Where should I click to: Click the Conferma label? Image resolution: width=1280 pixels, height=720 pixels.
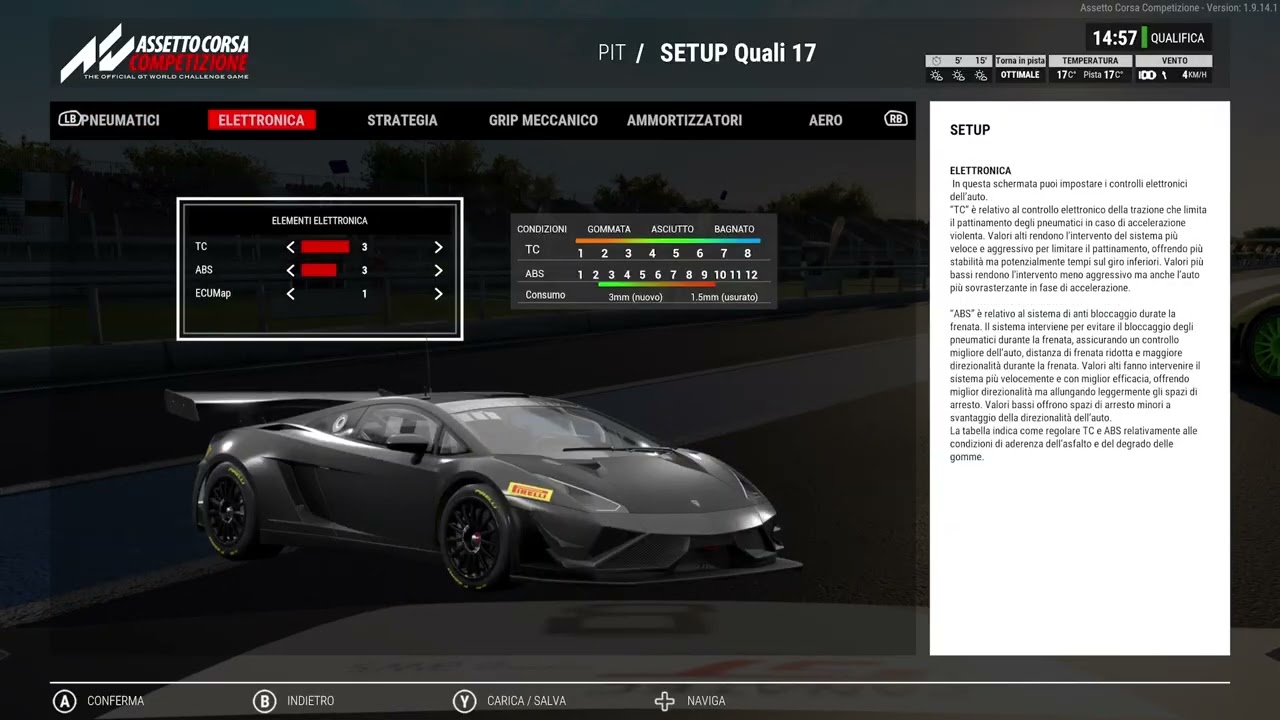(x=116, y=701)
